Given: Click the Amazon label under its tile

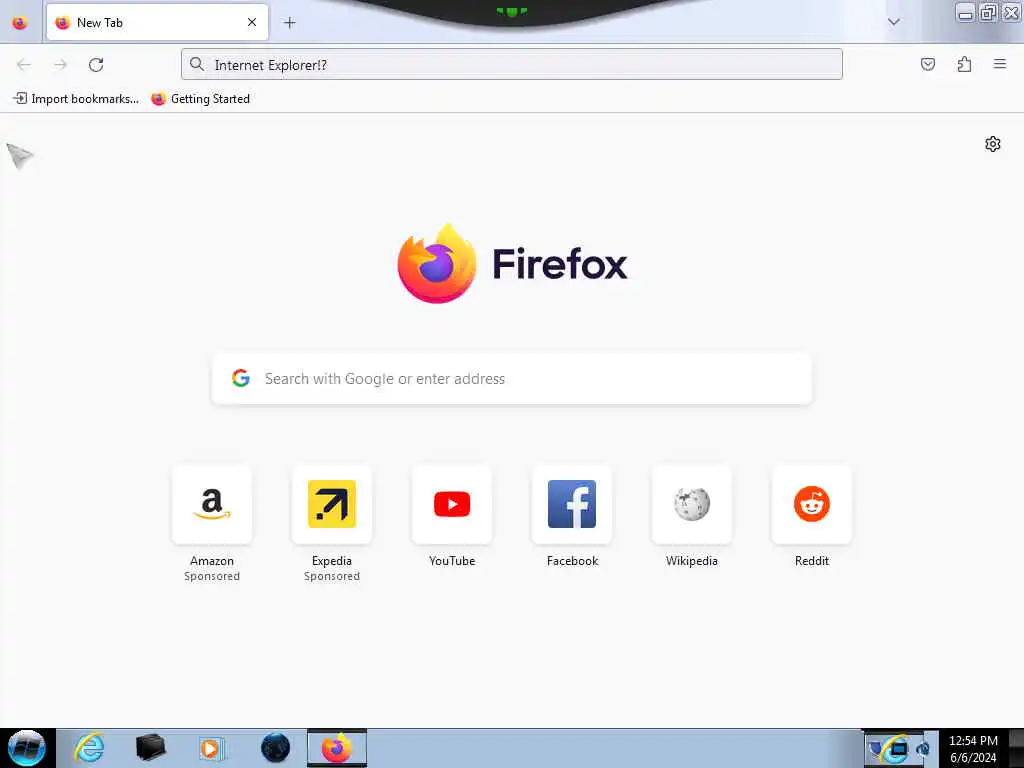Looking at the screenshot, I should point(212,561).
